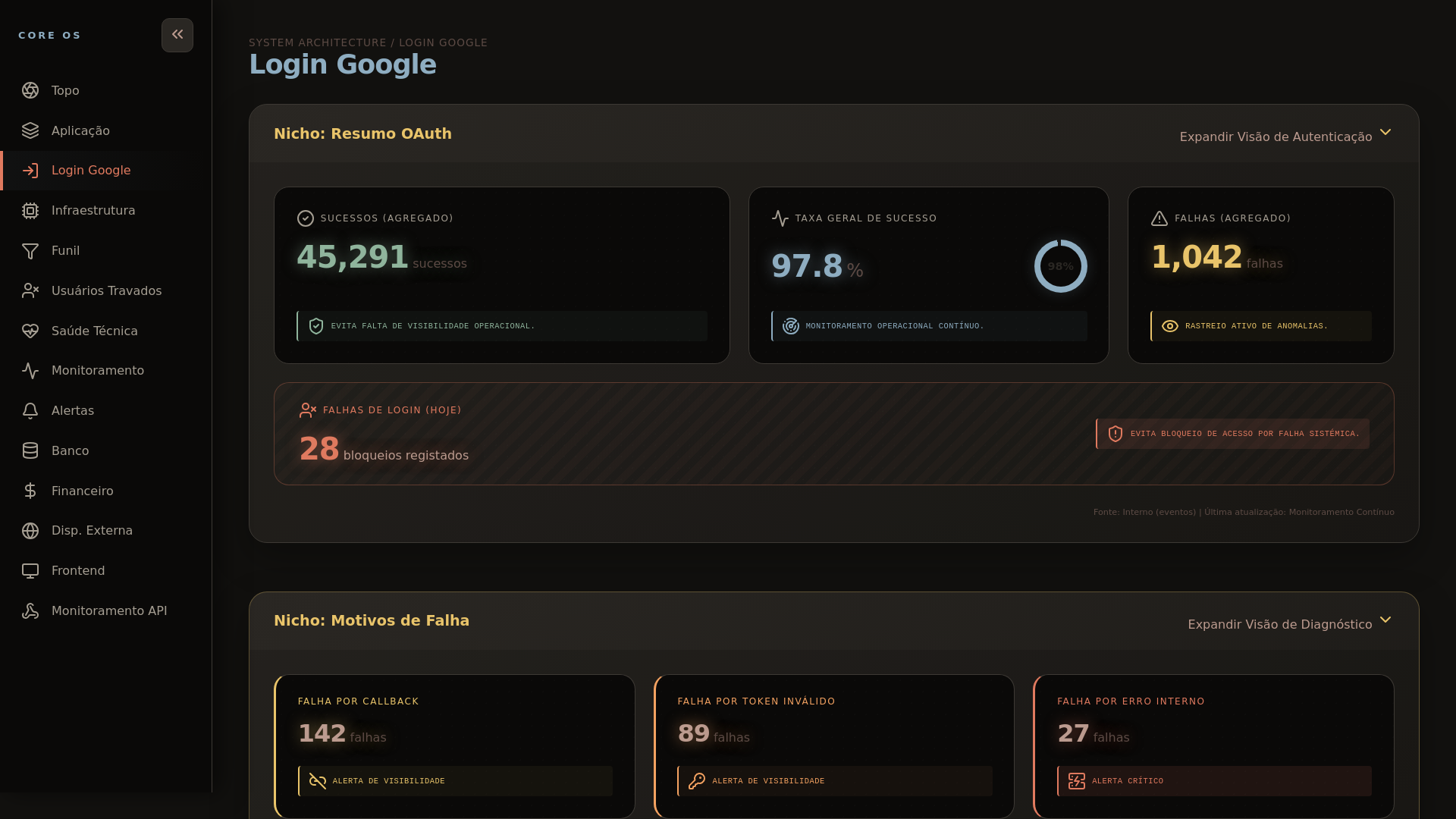
Task: Click the Saúde Técnica heart-pulse icon
Action: coord(30,331)
